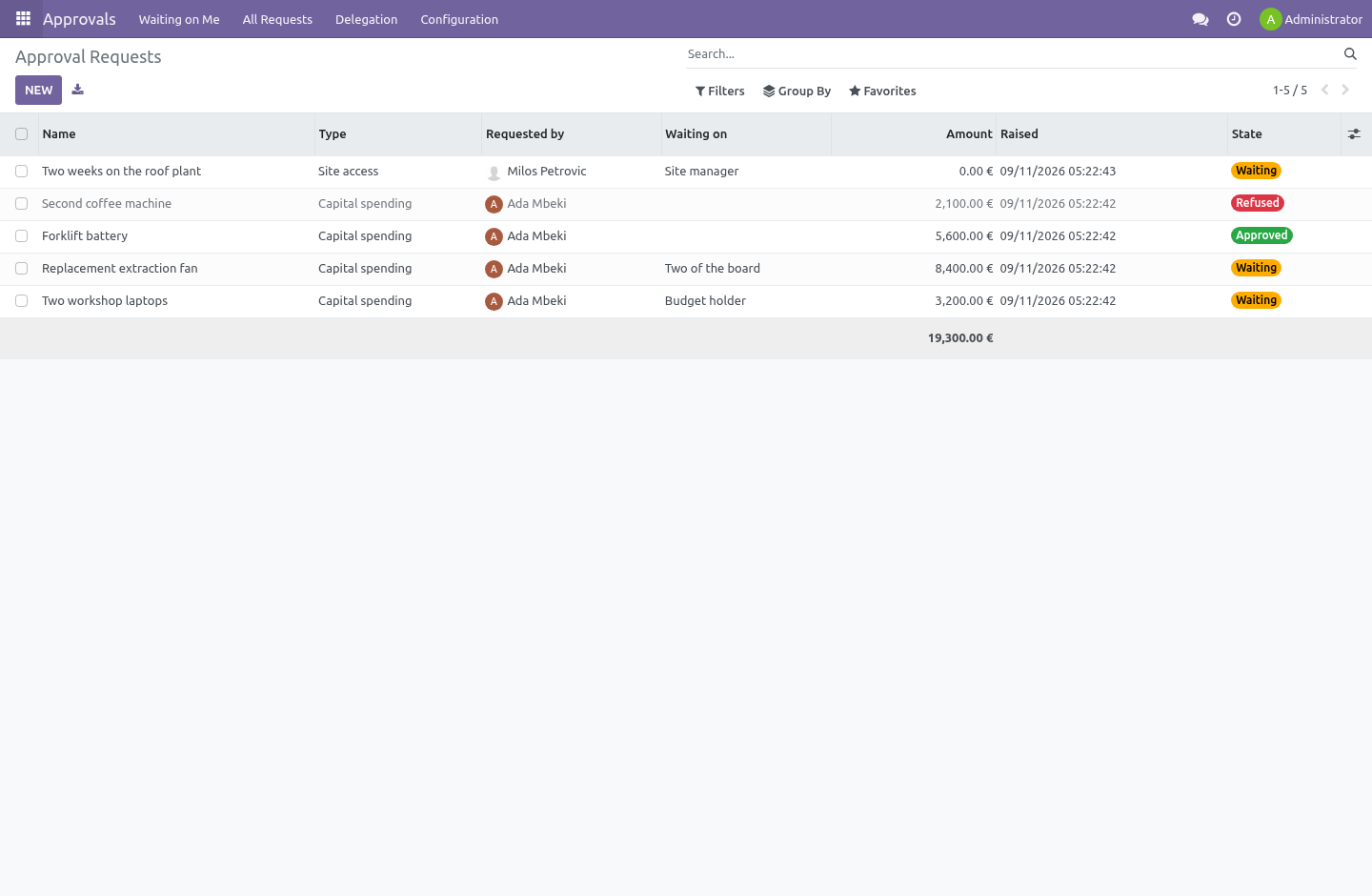1372x896 pixels.
Task: Toggle the select-all rows checkbox
Action: point(21,134)
